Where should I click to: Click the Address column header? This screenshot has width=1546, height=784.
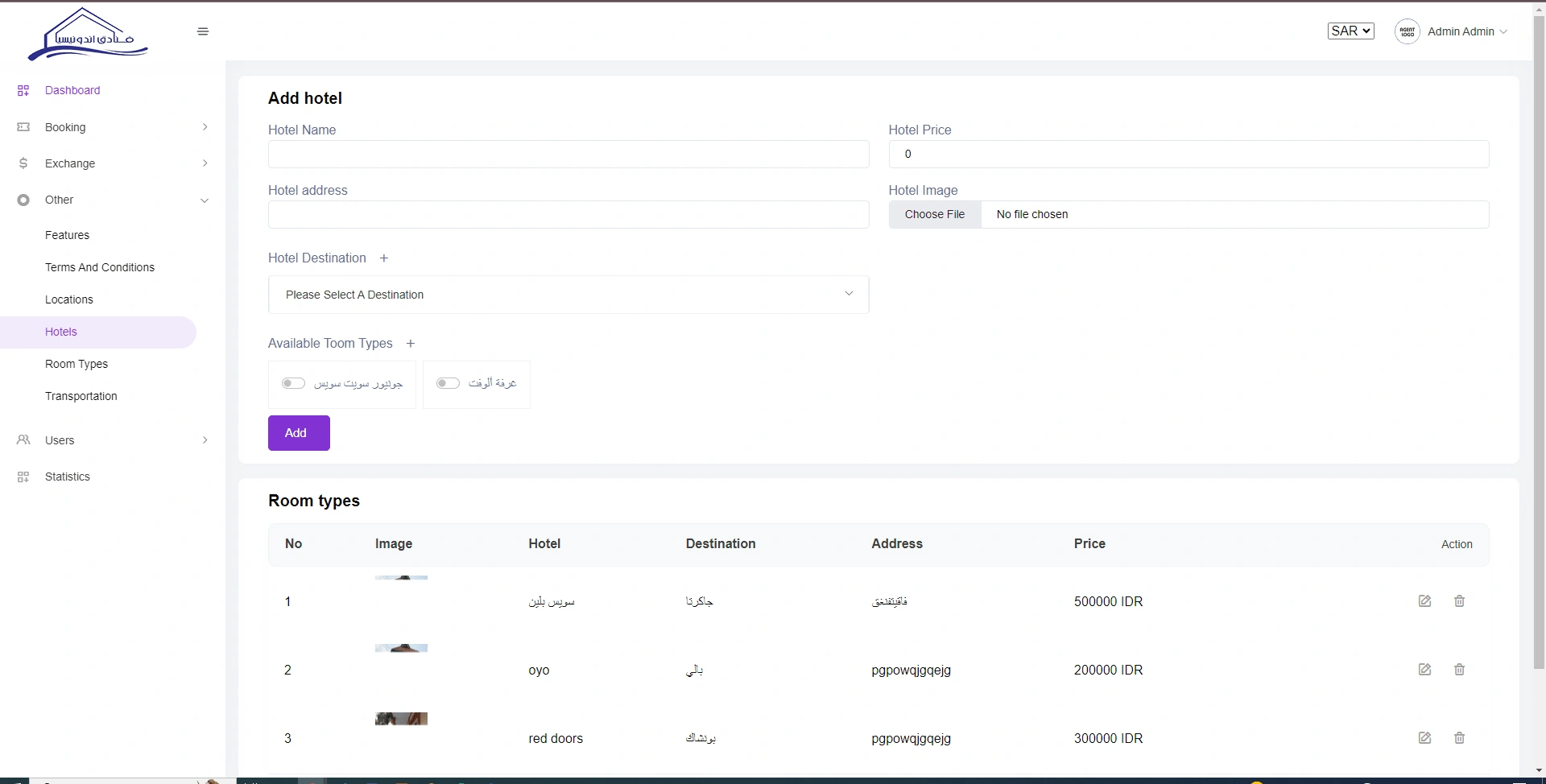[897, 544]
